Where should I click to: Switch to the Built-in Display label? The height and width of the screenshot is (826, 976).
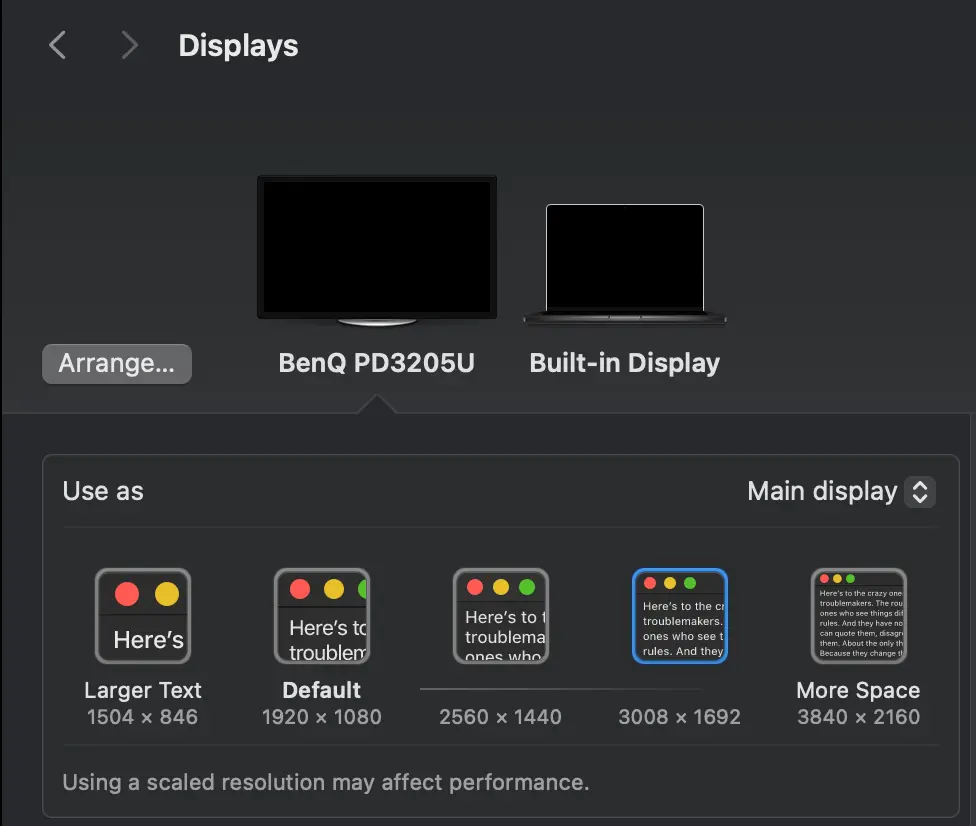point(624,363)
